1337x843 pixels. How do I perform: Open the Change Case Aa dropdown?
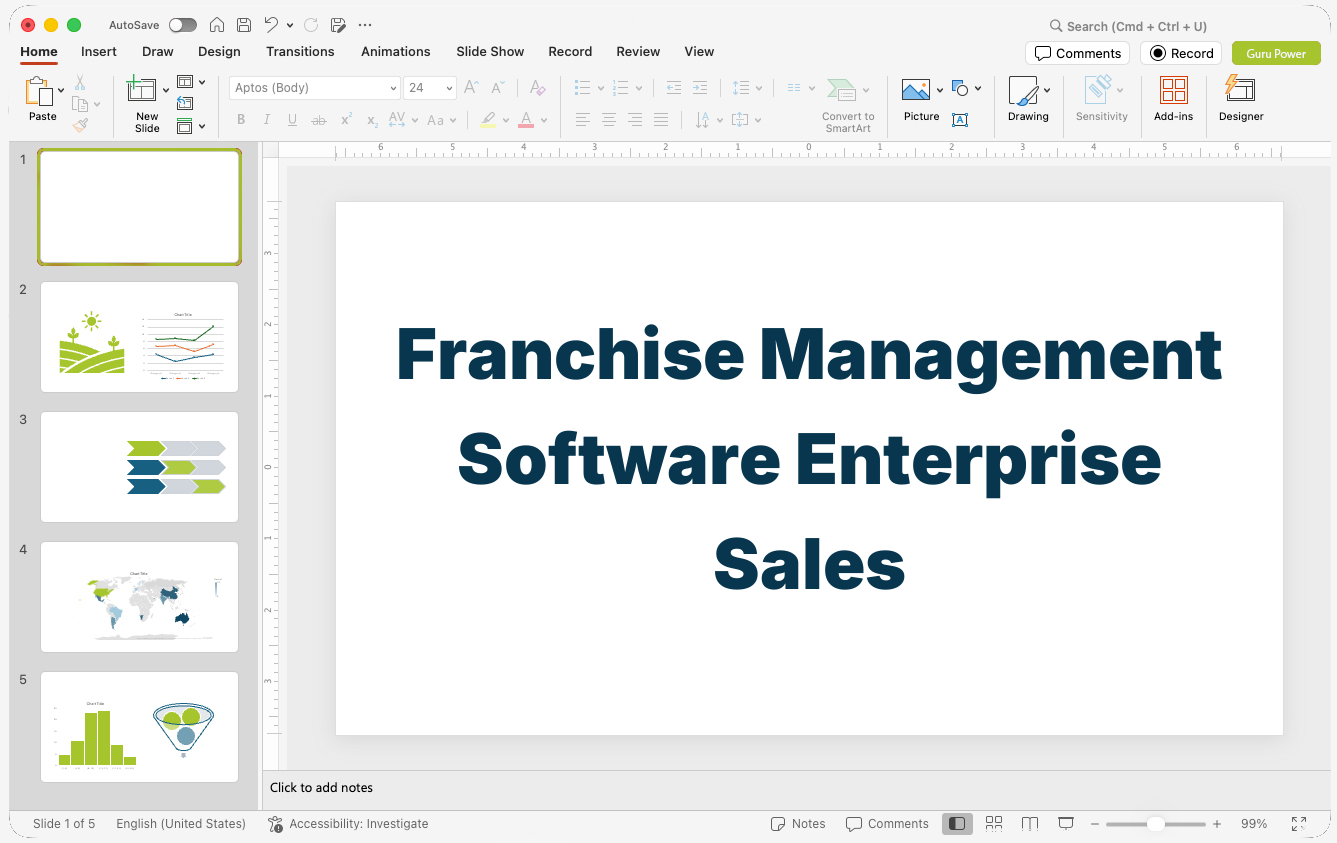(x=442, y=120)
